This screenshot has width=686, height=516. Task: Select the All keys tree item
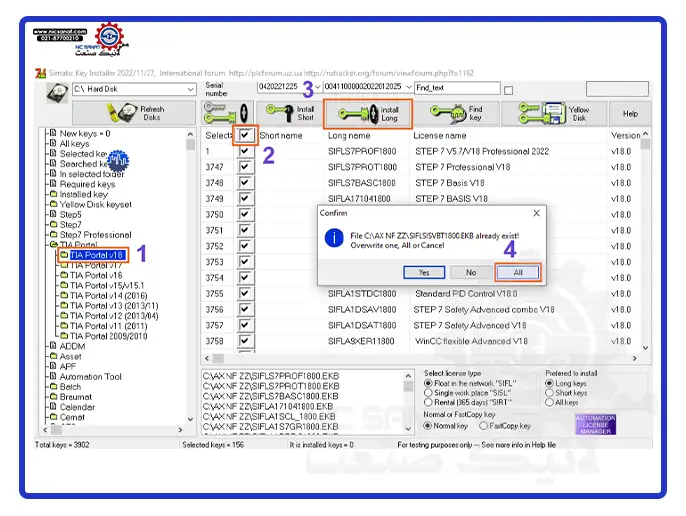pos(74,144)
